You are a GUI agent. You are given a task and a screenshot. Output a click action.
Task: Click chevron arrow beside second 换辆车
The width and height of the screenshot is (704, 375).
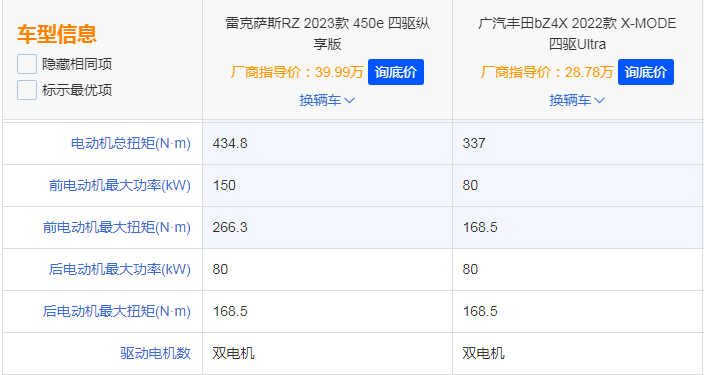point(599,101)
